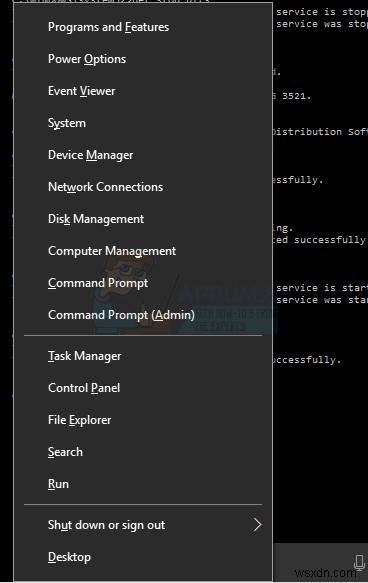Click the Shut down submenu arrow
Image resolution: width=368 pixels, height=583 pixels.
click(258, 525)
